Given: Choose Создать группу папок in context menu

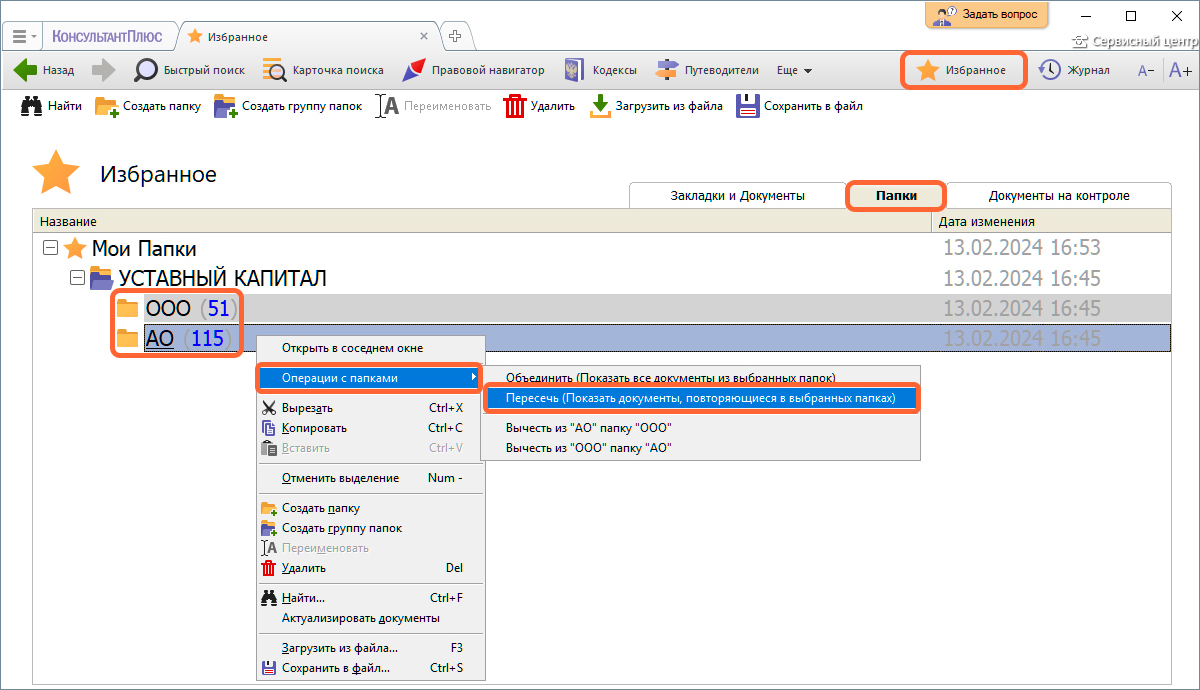Looking at the screenshot, I should pos(370,528).
